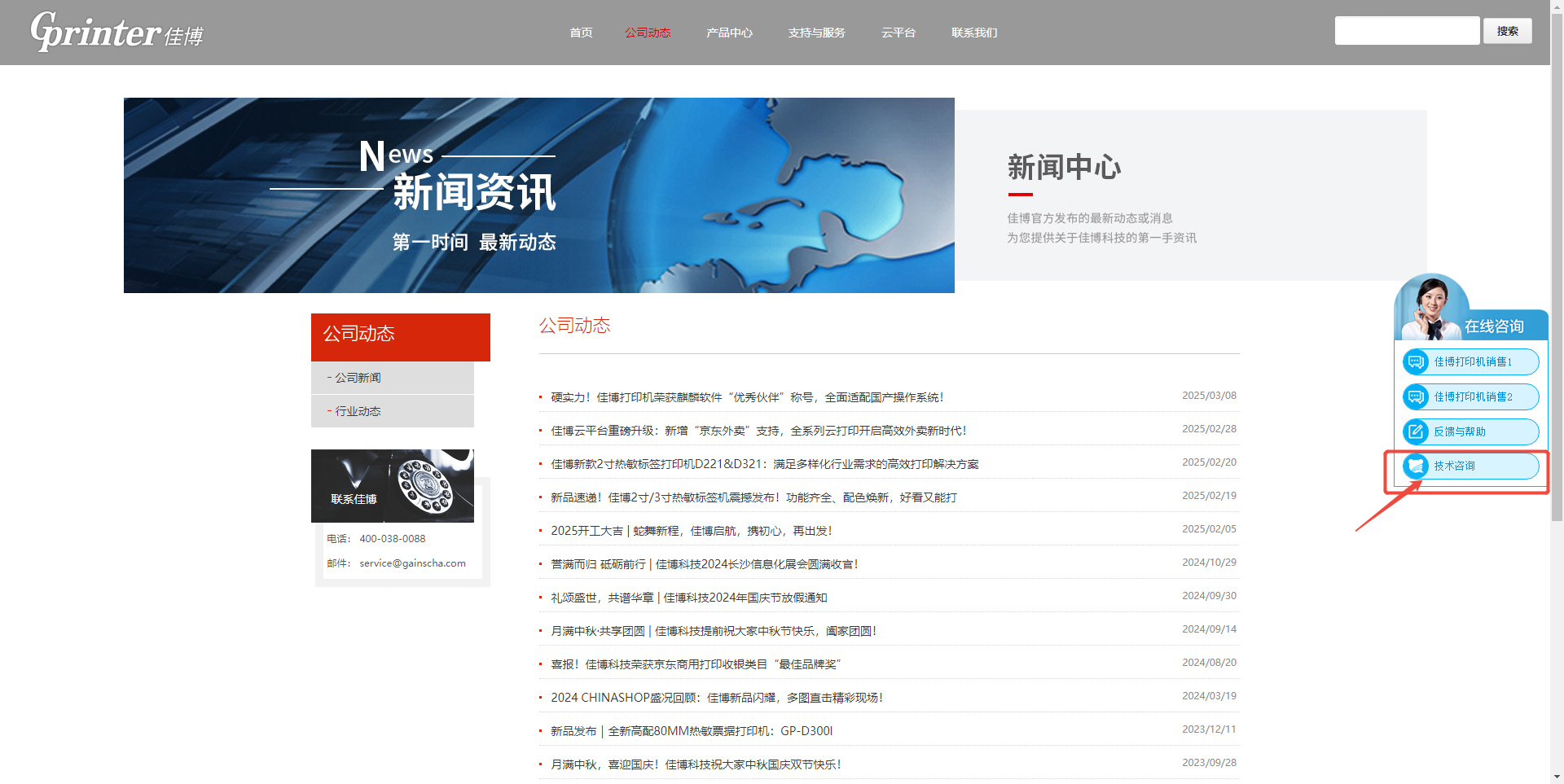Open the 反馈与帮助 button
1564x784 pixels.
click(x=1471, y=431)
